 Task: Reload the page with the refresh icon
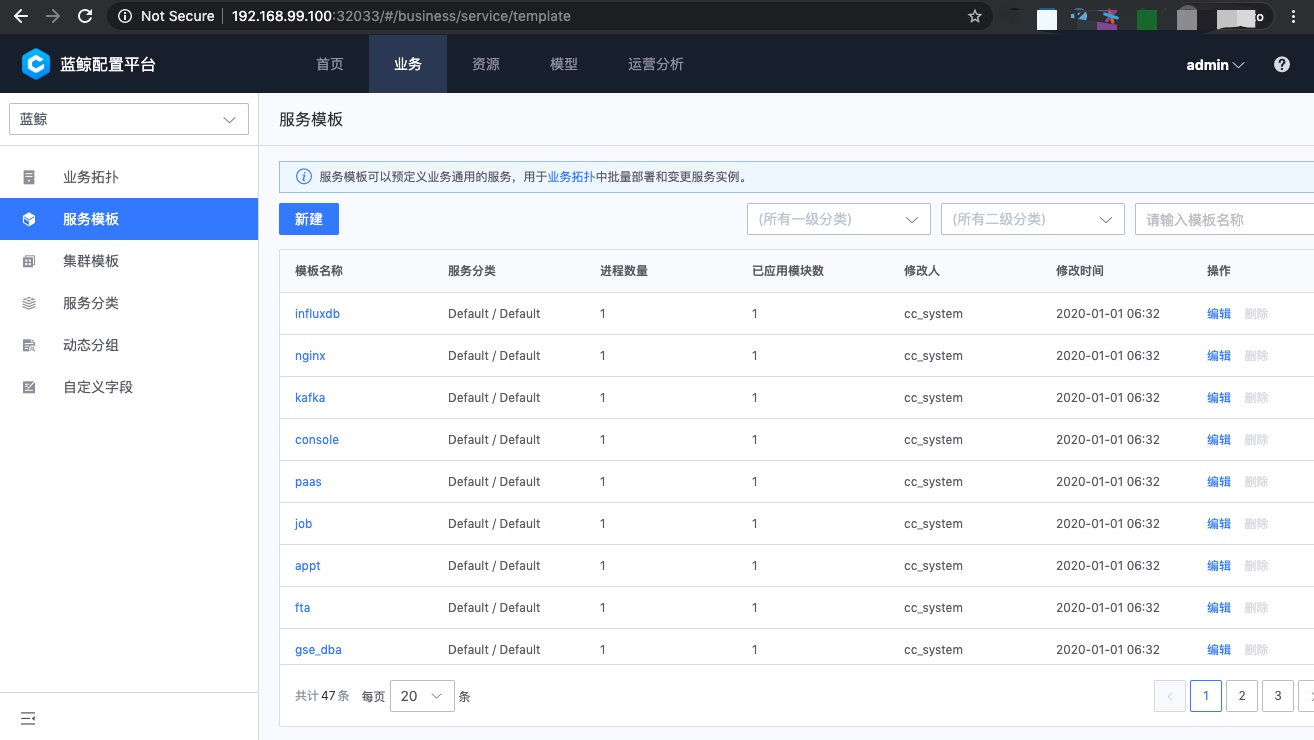click(x=85, y=16)
